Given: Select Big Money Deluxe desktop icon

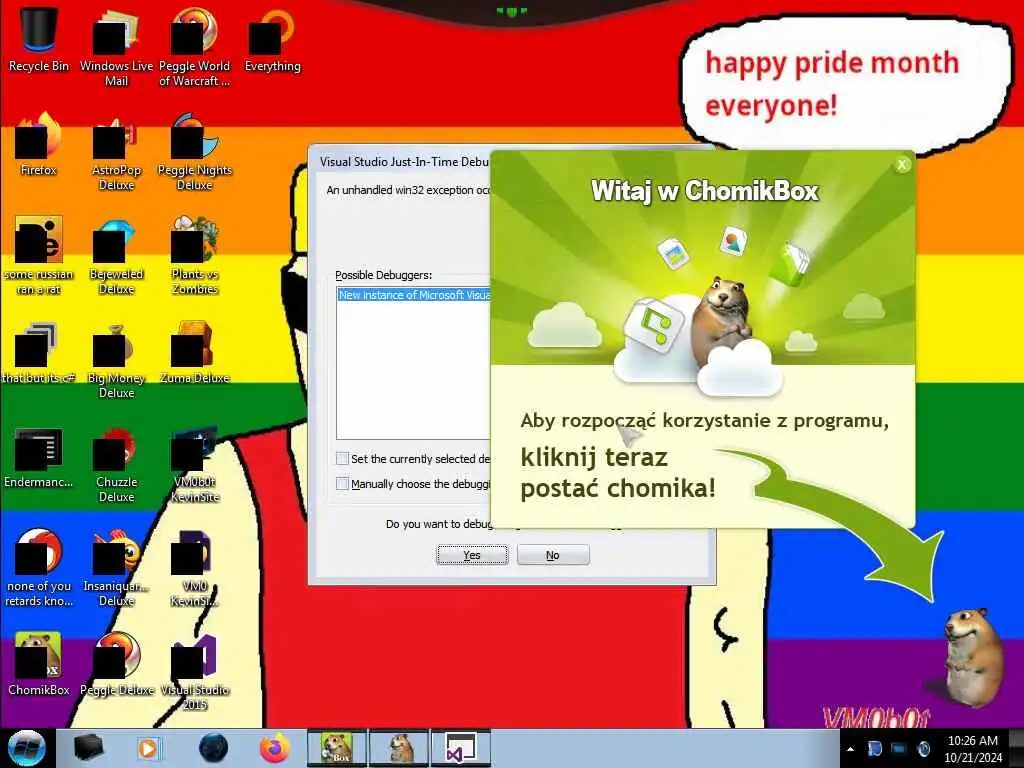Looking at the screenshot, I should (116, 359).
